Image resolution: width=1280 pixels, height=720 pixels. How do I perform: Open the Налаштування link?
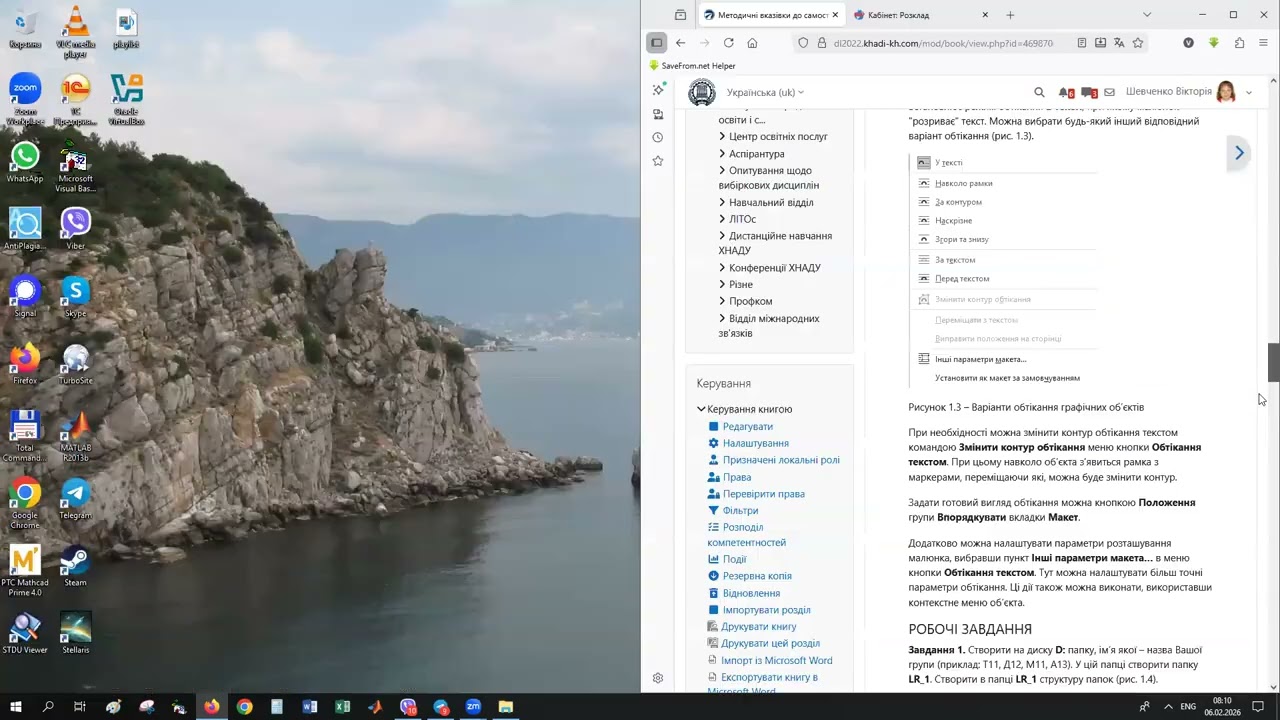pos(755,443)
